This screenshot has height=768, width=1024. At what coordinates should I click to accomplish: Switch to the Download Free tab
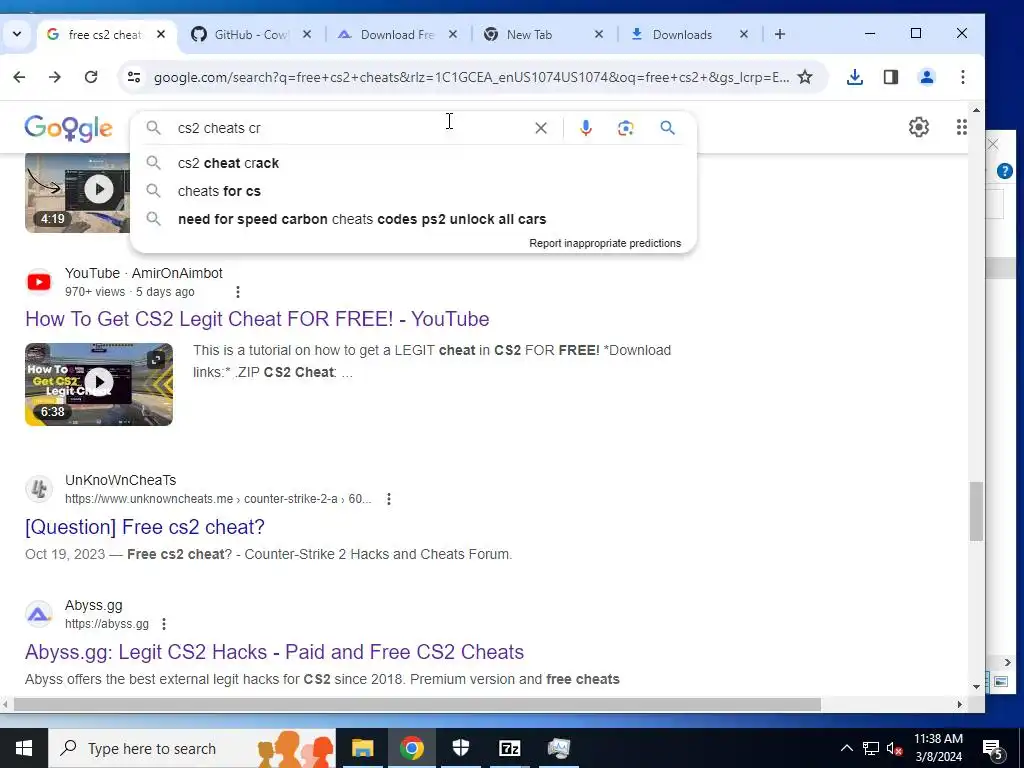coord(397,34)
